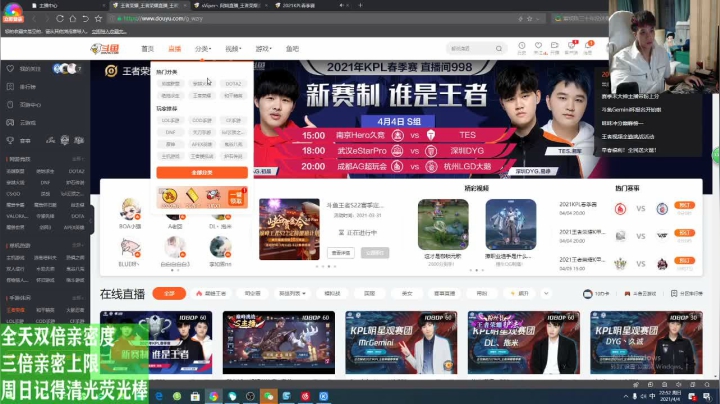Viewport: 720px width, 404px height.
Task: Open the 鱼吧 nav item
Action: coord(292,49)
